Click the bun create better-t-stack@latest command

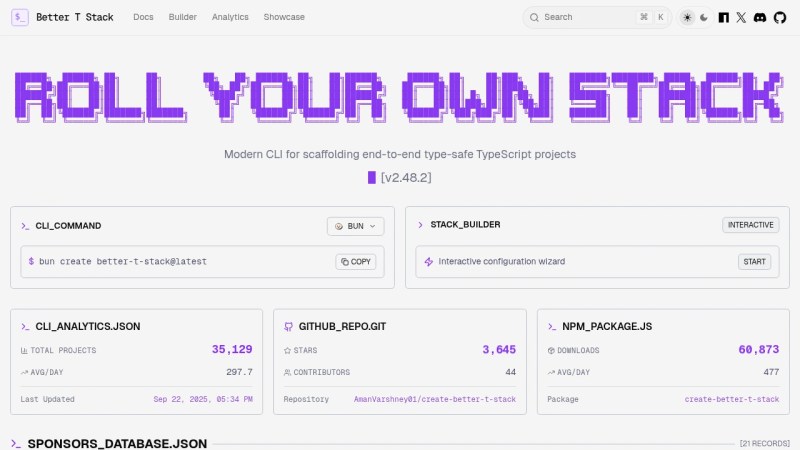(123, 261)
